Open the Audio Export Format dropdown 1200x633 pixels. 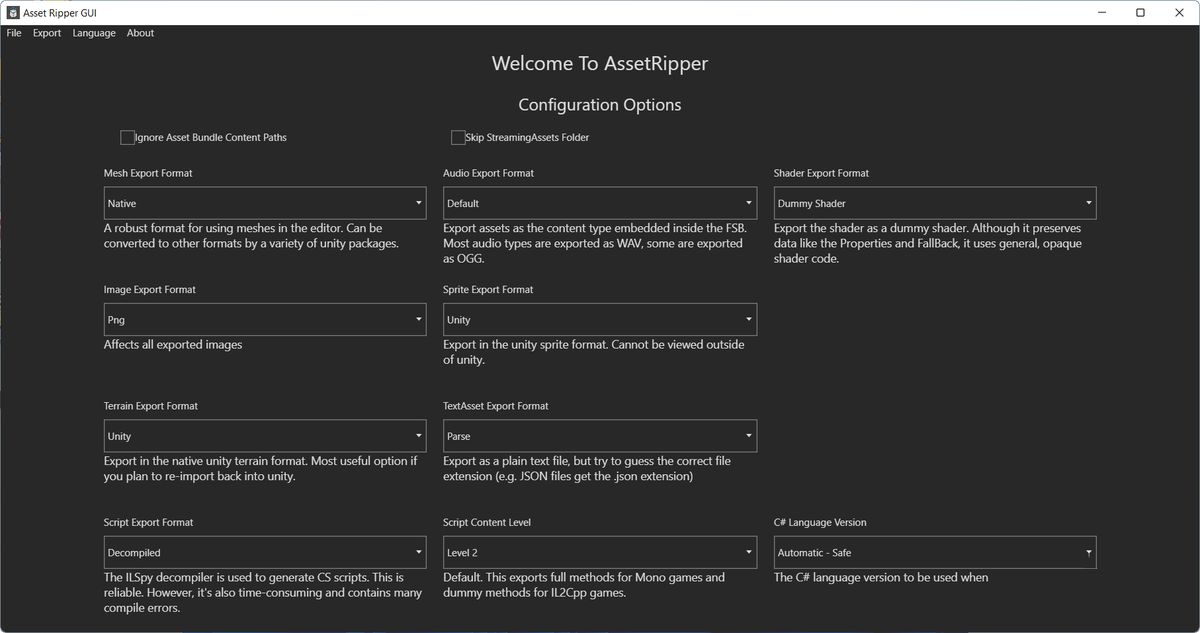coord(600,203)
